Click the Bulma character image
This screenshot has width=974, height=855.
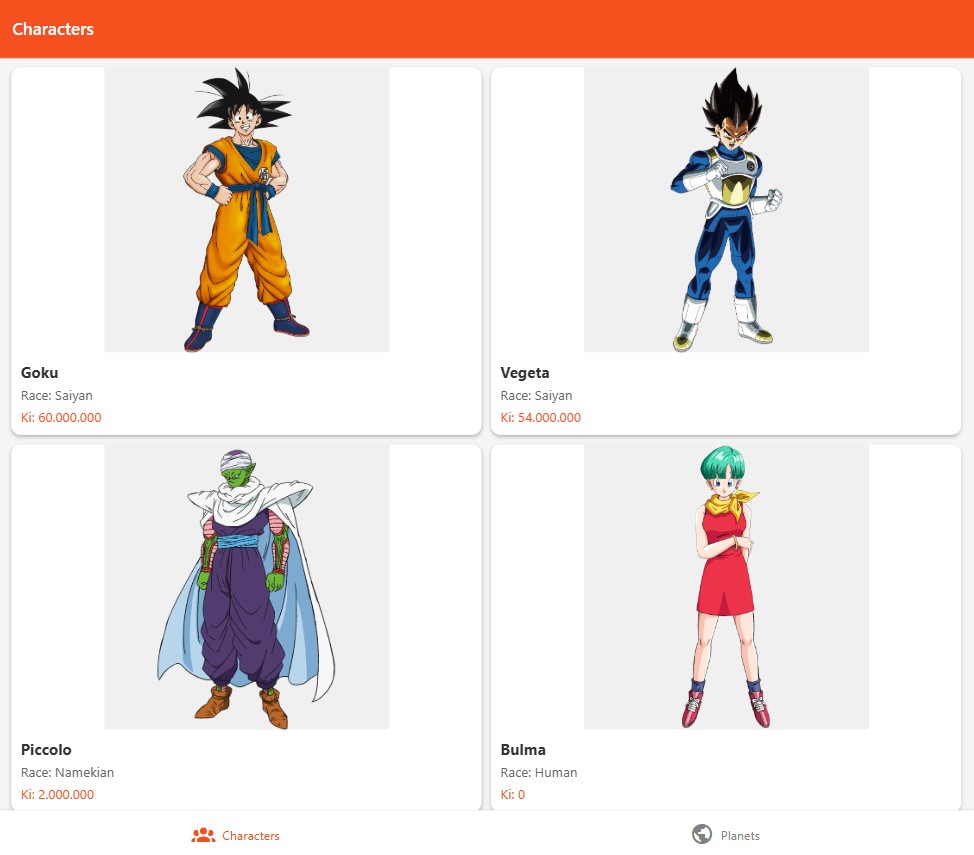click(x=726, y=587)
